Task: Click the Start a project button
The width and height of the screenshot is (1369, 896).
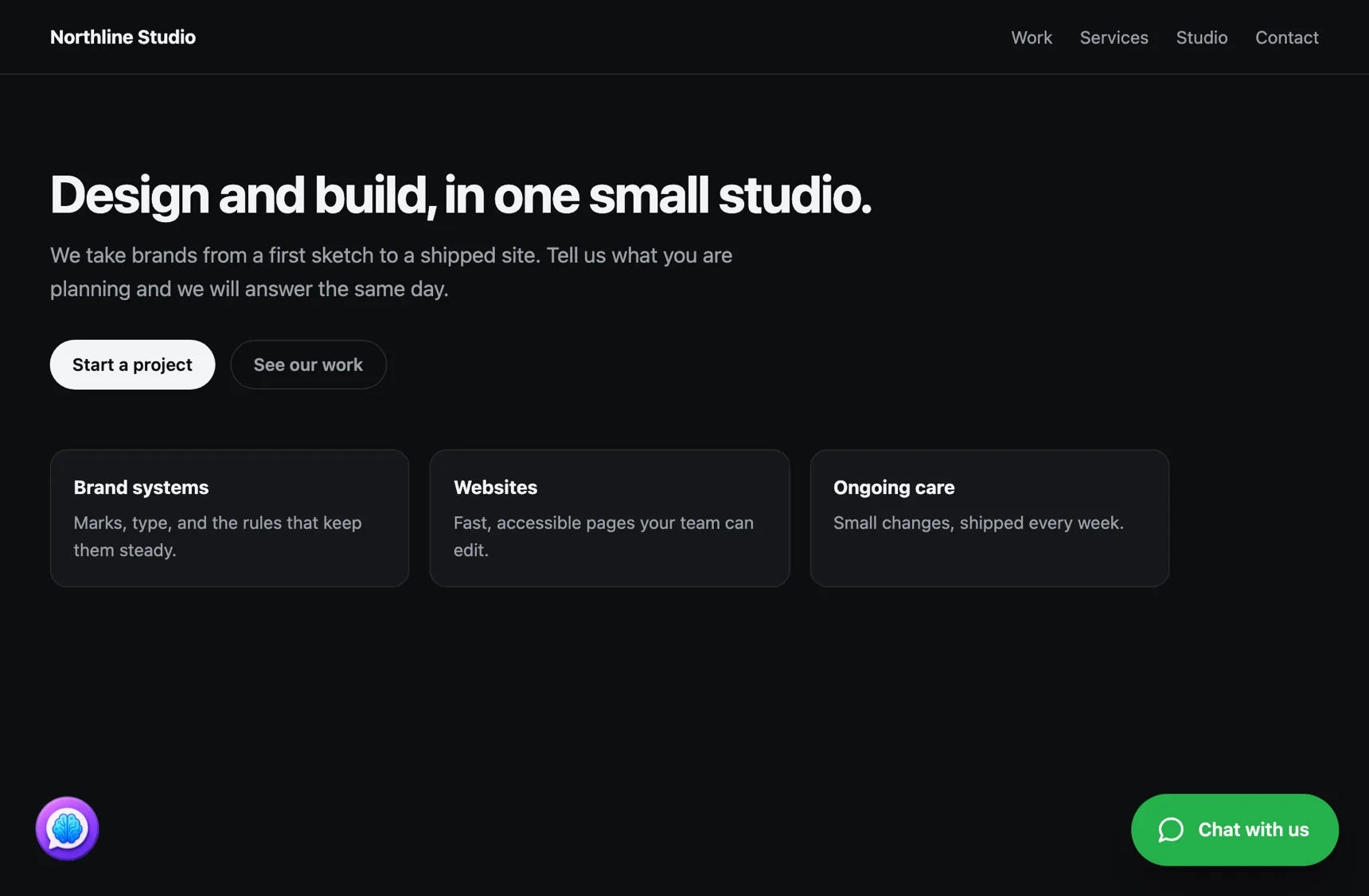Action: (x=132, y=364)
